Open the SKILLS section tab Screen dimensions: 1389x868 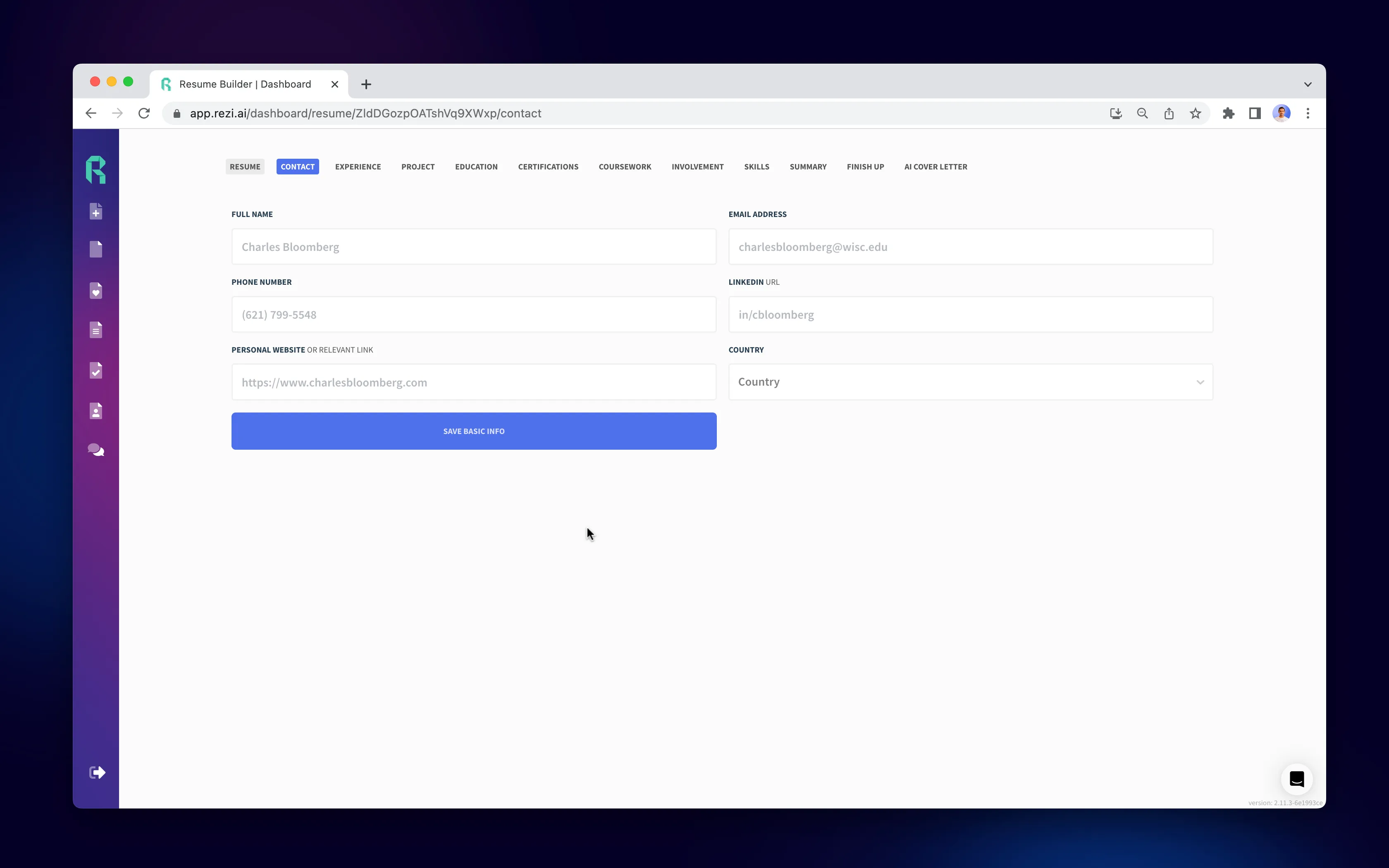point(756,166)
